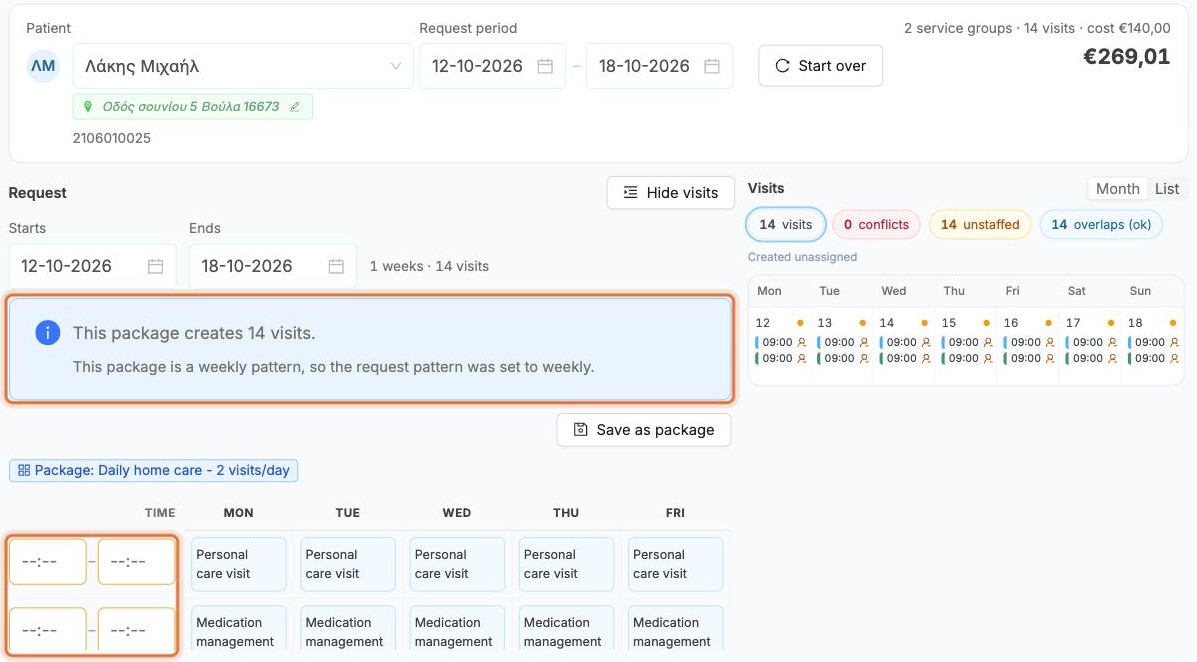Click the 1 weeks · 14 visits summary
1197x662 pixels.
(429, 266)
